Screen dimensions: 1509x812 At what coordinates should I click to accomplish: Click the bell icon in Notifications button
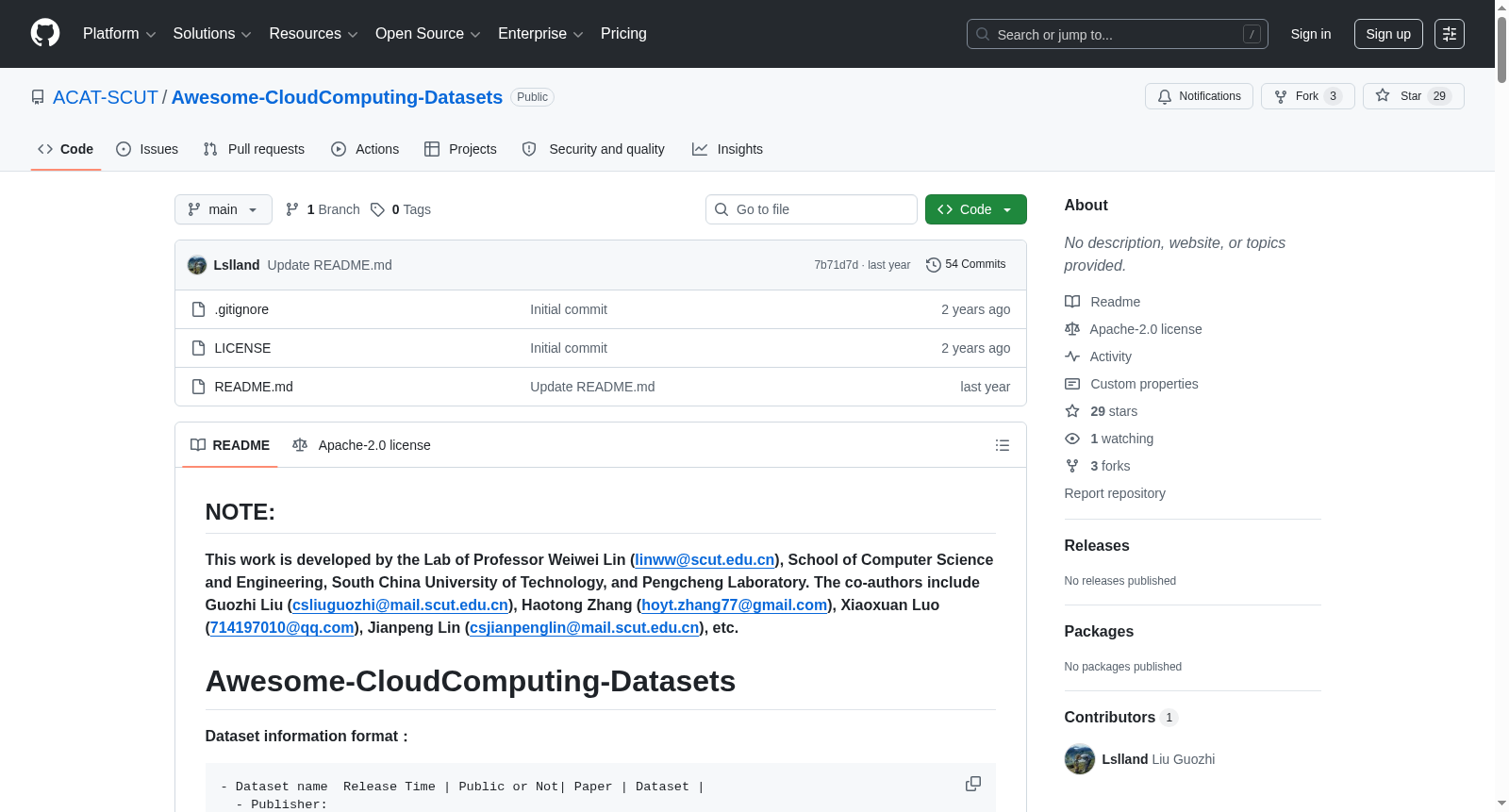(x=1165, y=96)
